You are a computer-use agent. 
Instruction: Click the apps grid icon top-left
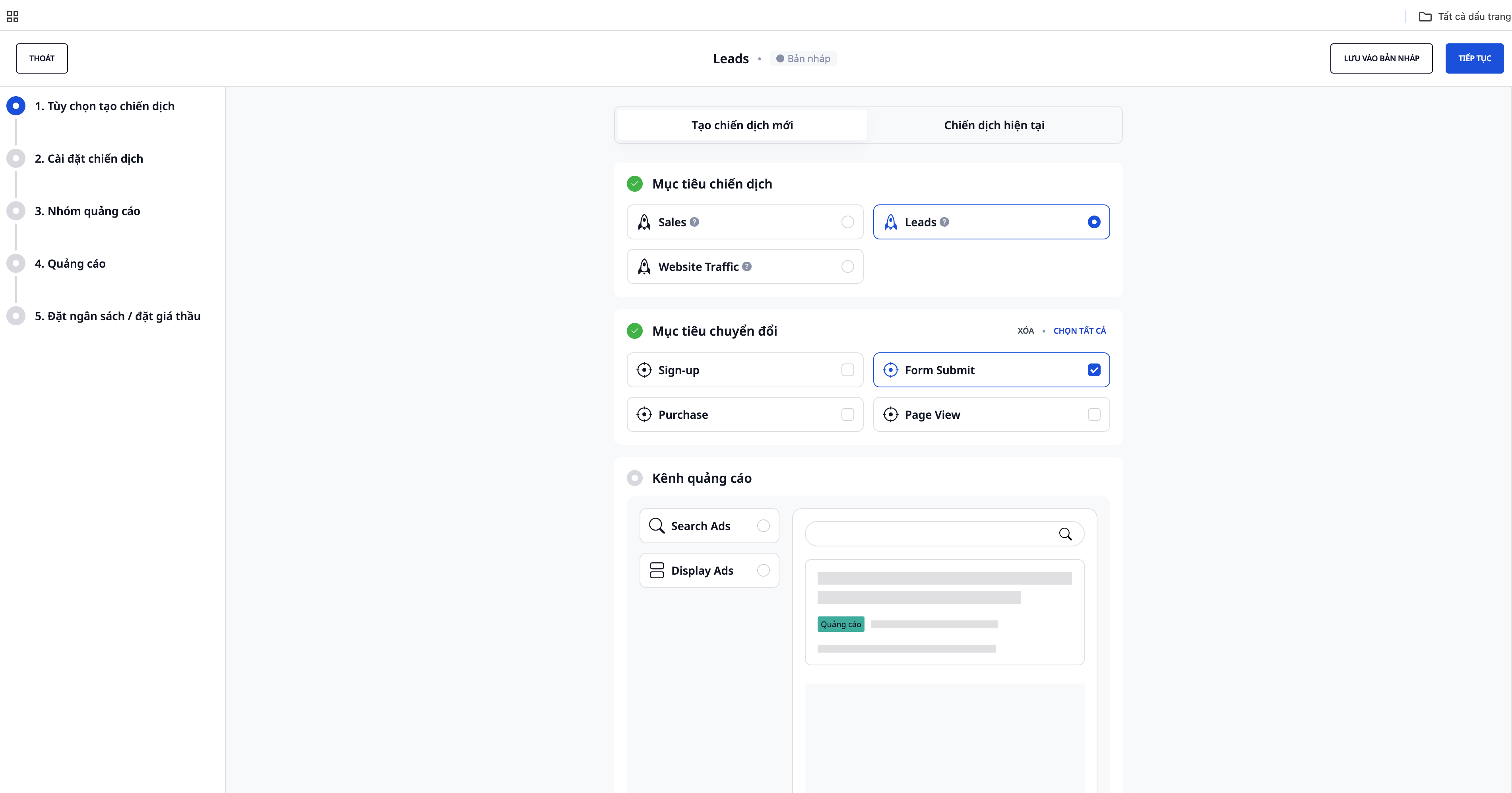(12, 16)
